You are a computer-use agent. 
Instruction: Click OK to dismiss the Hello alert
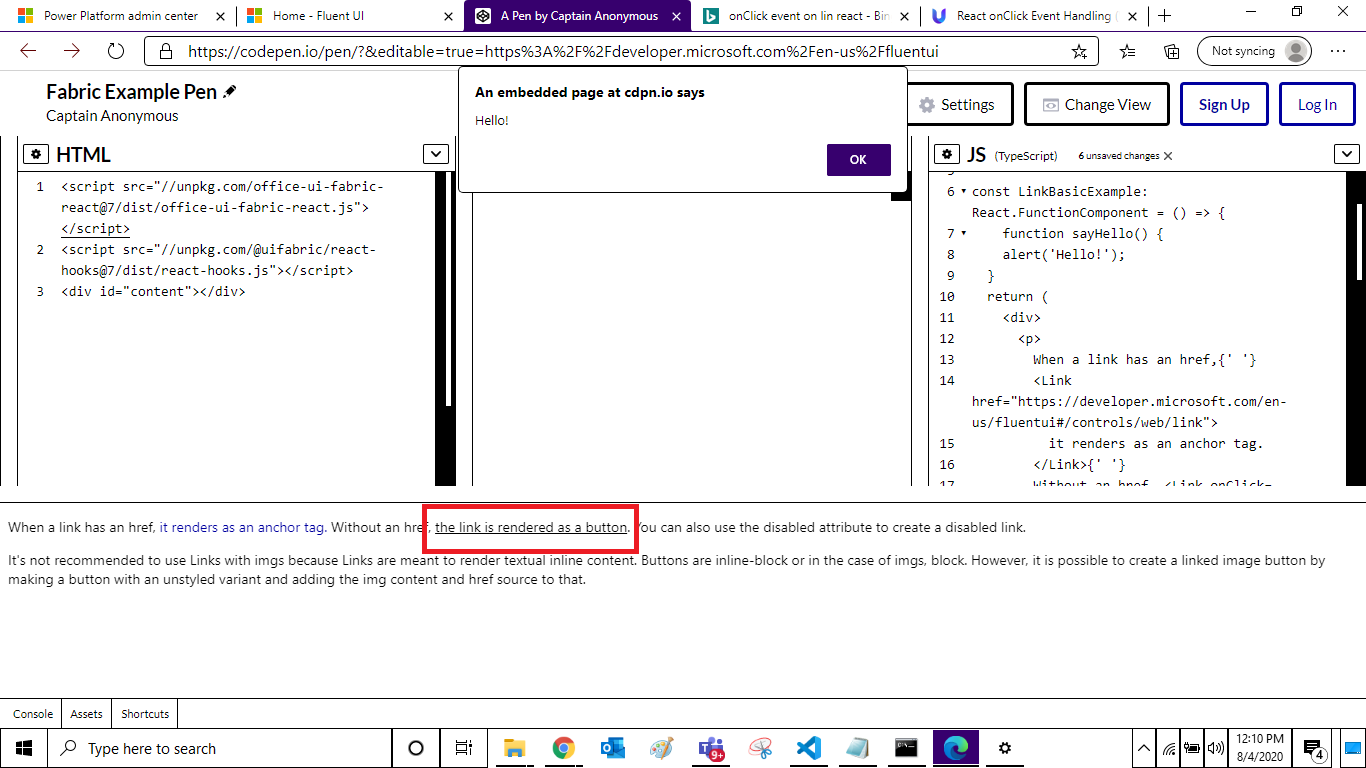pyautogui.click(x=858, y=159)
